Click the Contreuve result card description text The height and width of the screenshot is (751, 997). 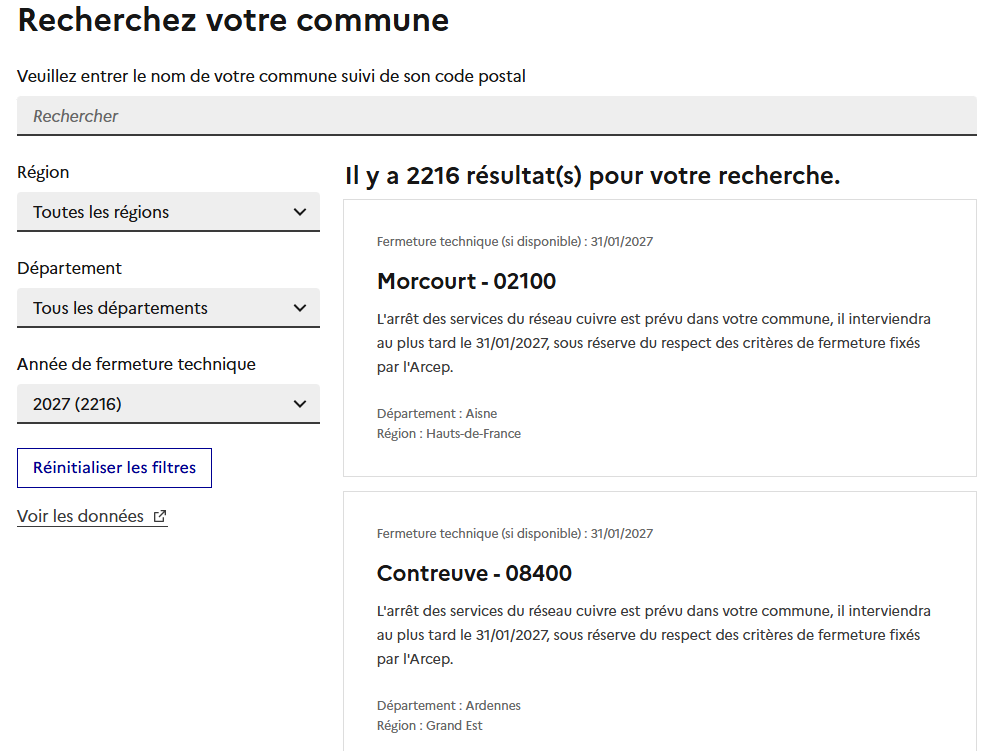click(654, 635)
